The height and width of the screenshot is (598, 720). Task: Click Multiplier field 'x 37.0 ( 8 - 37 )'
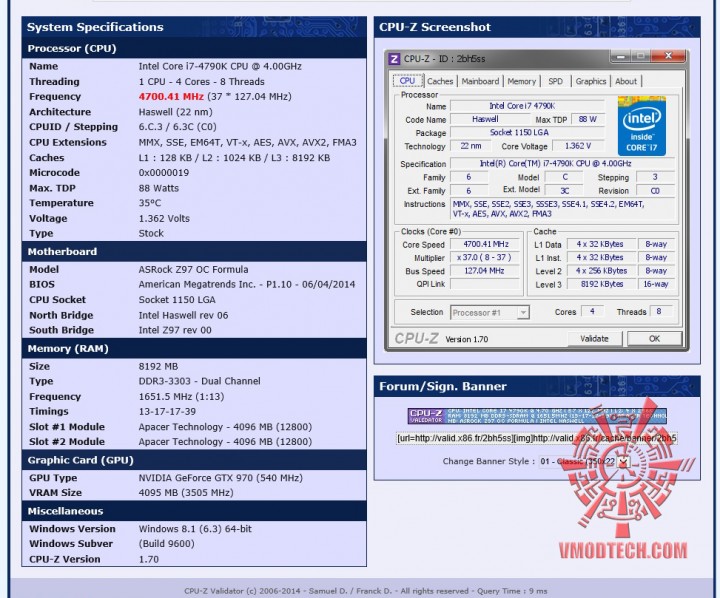click(x=485, y=258)
